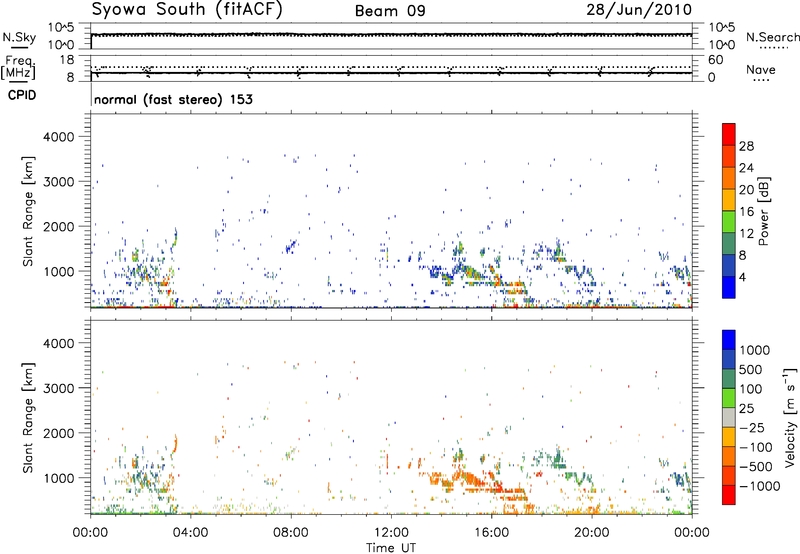The image size is (800, 554).
Task: Pick the Power swatch between 16 and 20
Action: click(729, 200)
